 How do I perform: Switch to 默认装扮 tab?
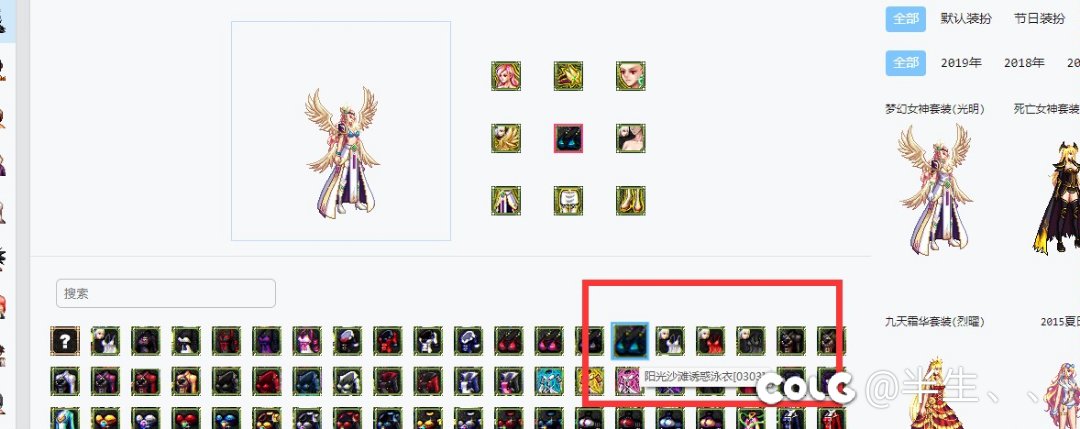pos(966,19)
